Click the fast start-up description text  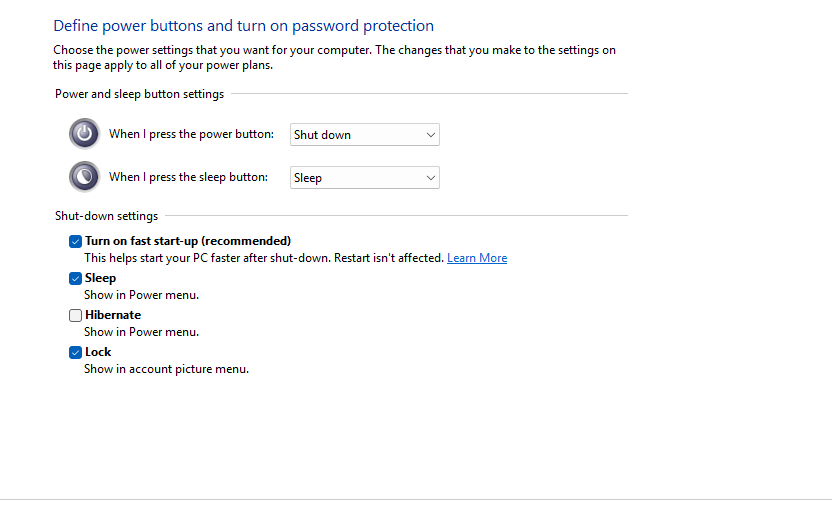[263, 258]
